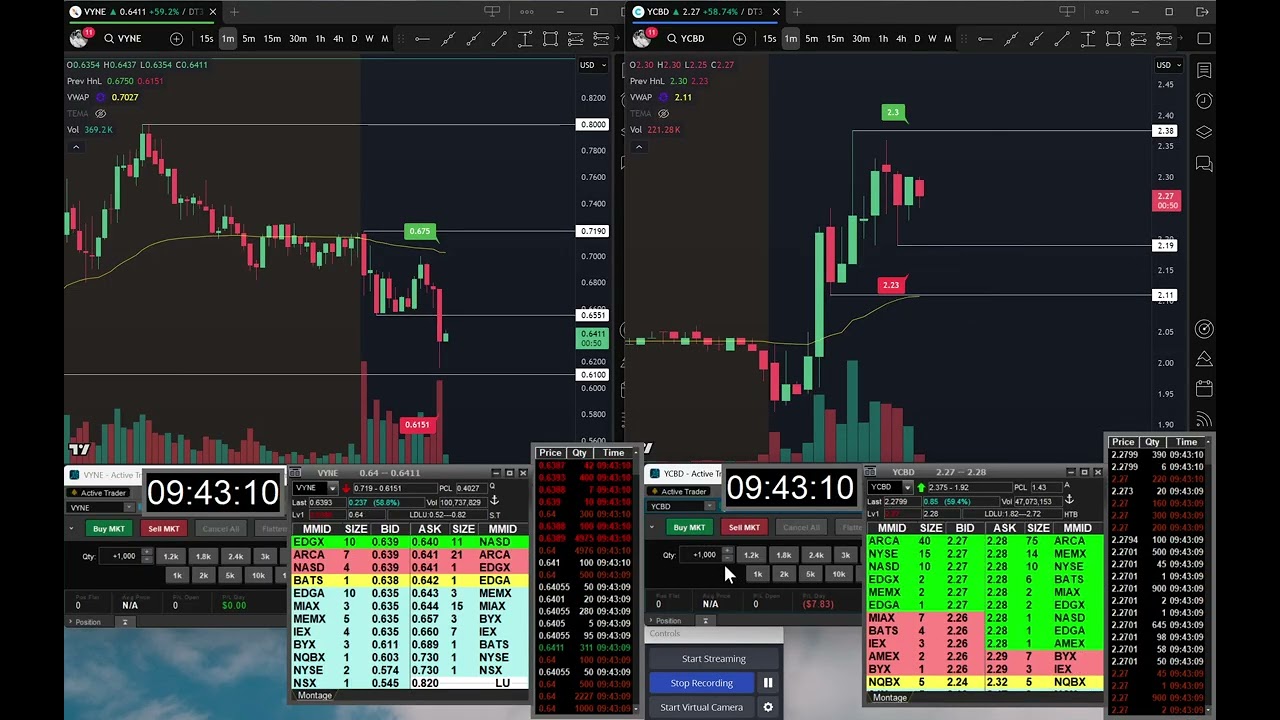
Task: Open VYNE window layout icon
Action: (x=492, y=12)
